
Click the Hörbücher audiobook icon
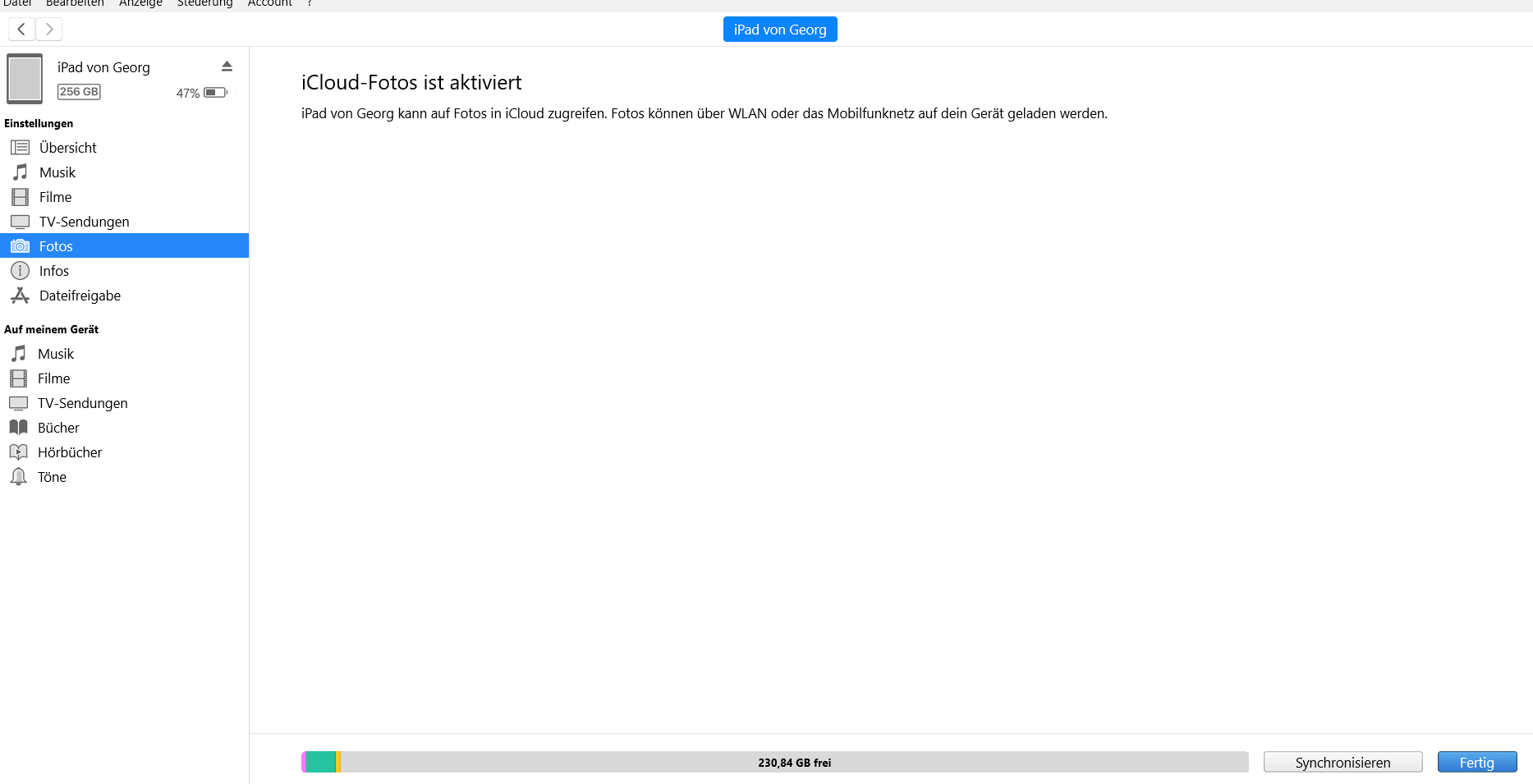[18, 452]
